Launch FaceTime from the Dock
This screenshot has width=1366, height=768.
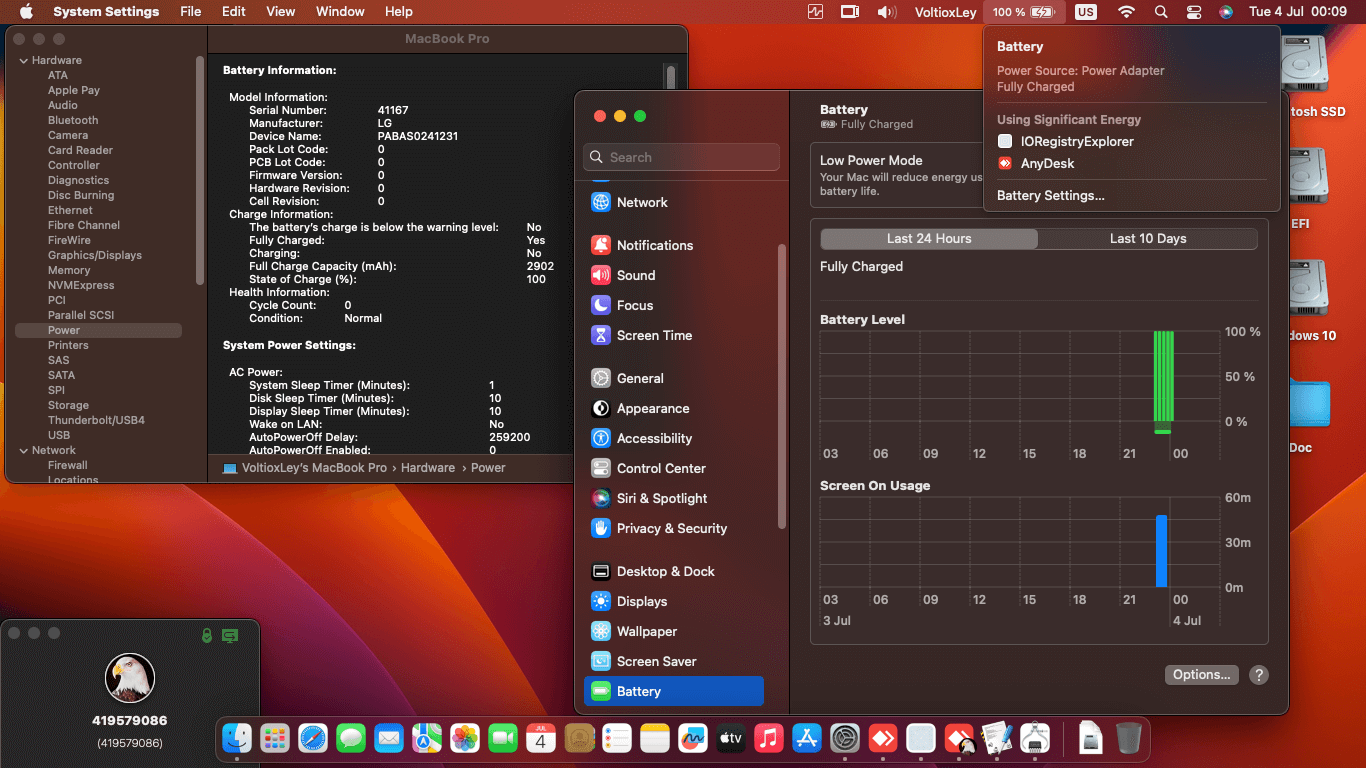click(x=503, y=739)
